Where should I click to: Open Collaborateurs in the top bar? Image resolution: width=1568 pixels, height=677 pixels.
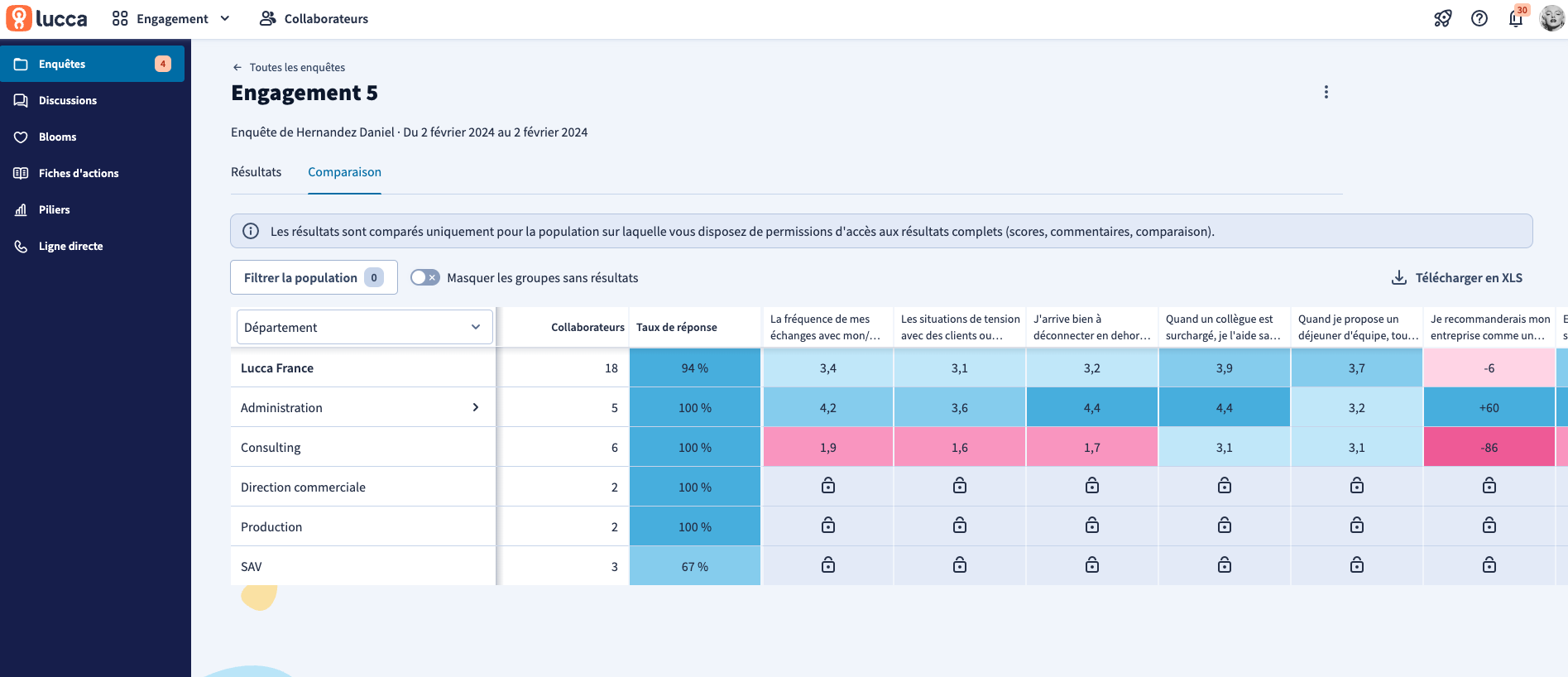pyautogui.click(x=314, y=18)
